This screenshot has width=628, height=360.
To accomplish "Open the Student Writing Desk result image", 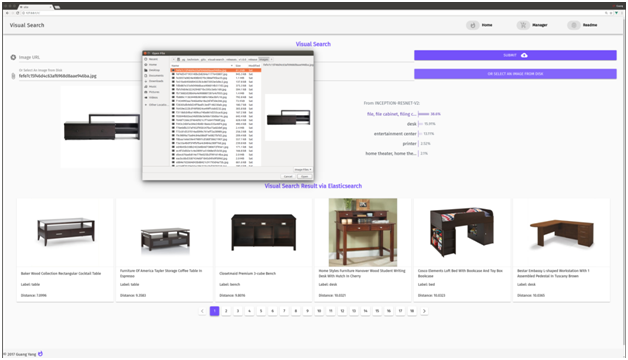I will (x=363, y=232).
